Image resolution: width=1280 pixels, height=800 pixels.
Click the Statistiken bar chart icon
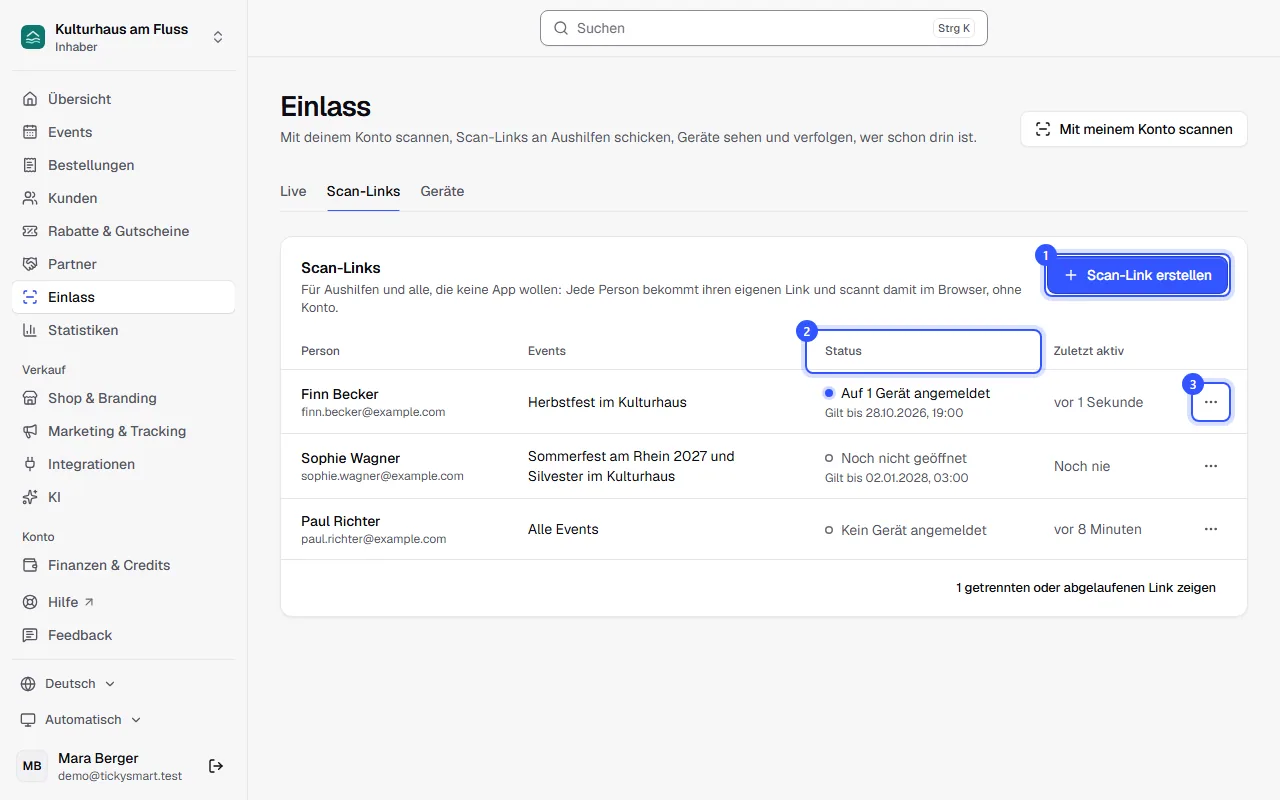(x=30, y=330)
